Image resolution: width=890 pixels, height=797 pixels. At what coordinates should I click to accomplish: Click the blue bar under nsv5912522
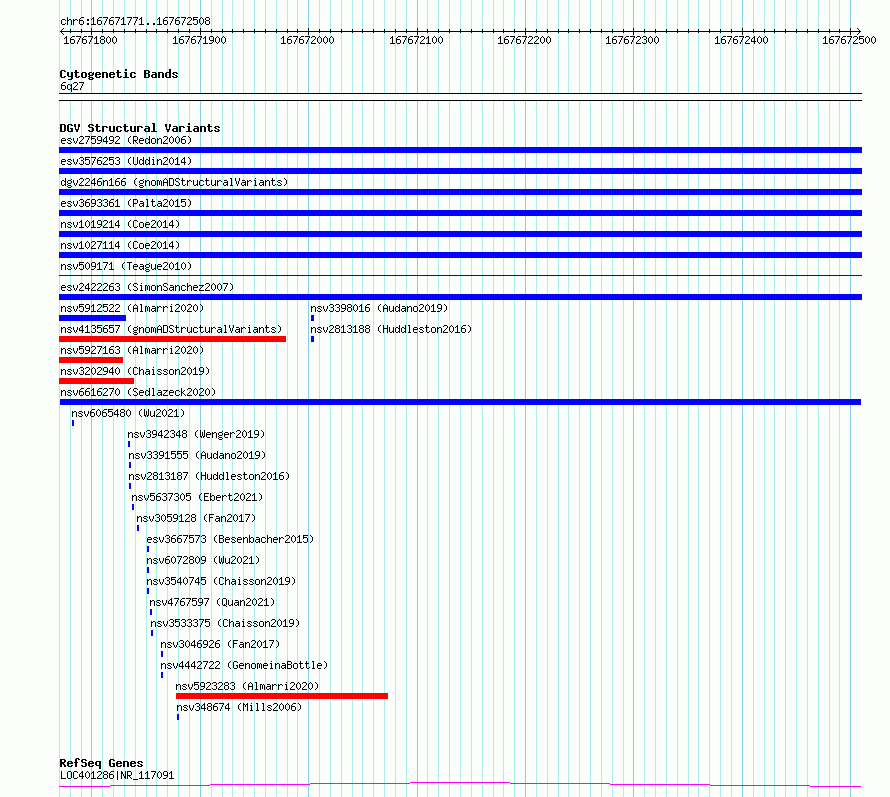93,318
